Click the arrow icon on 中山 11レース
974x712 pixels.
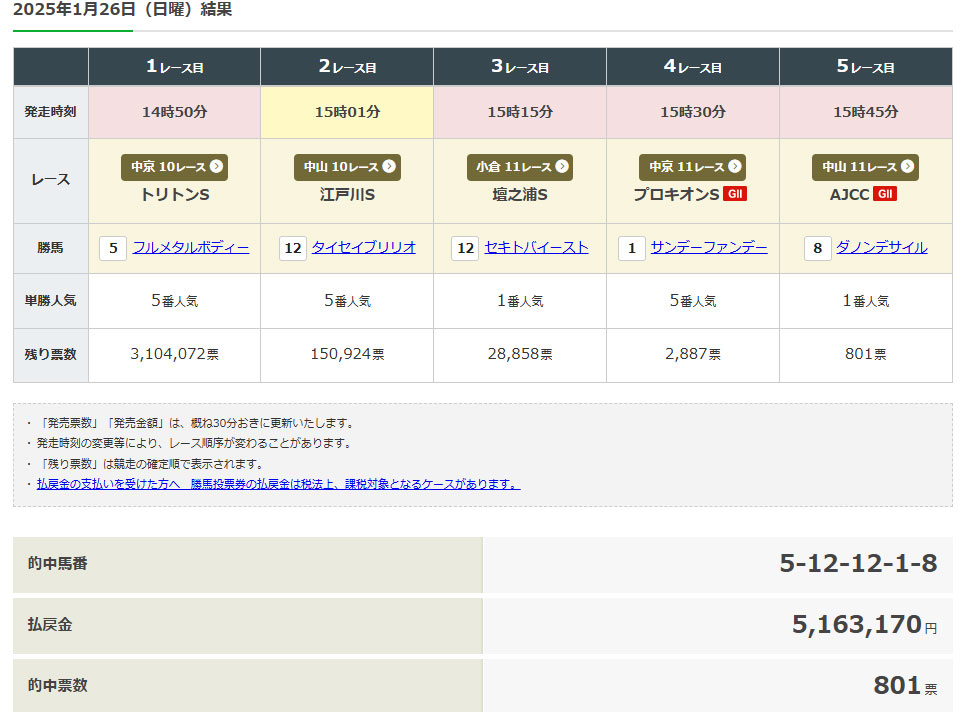pos(908,167)
